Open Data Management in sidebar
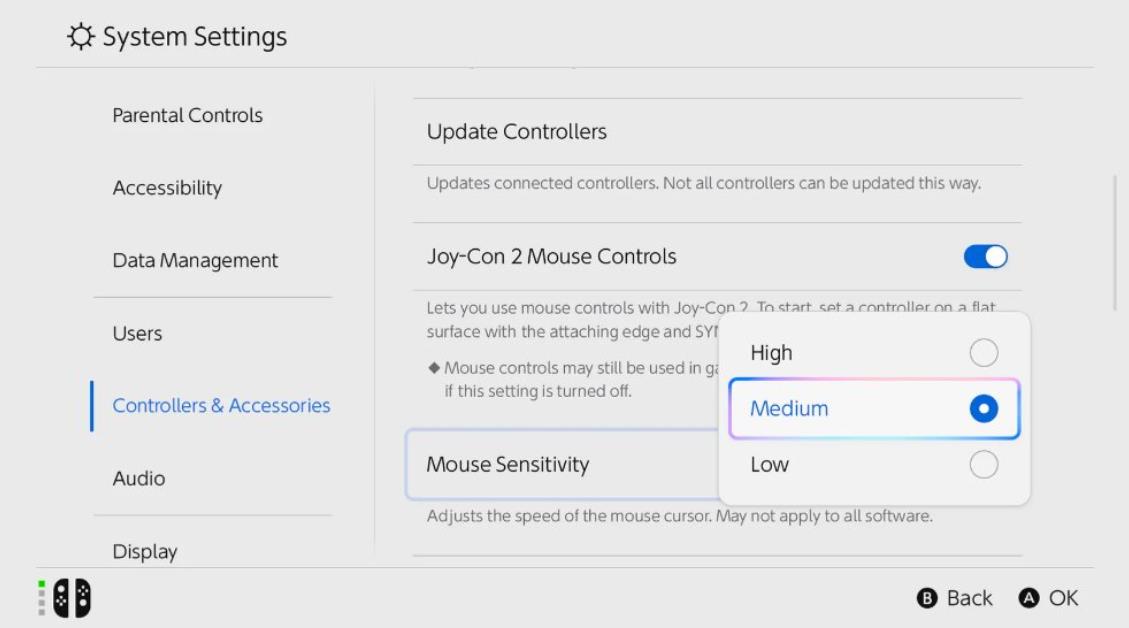The width and height of the screenshot is (1129, 628). pyautogui.click(x=195, y=261)
